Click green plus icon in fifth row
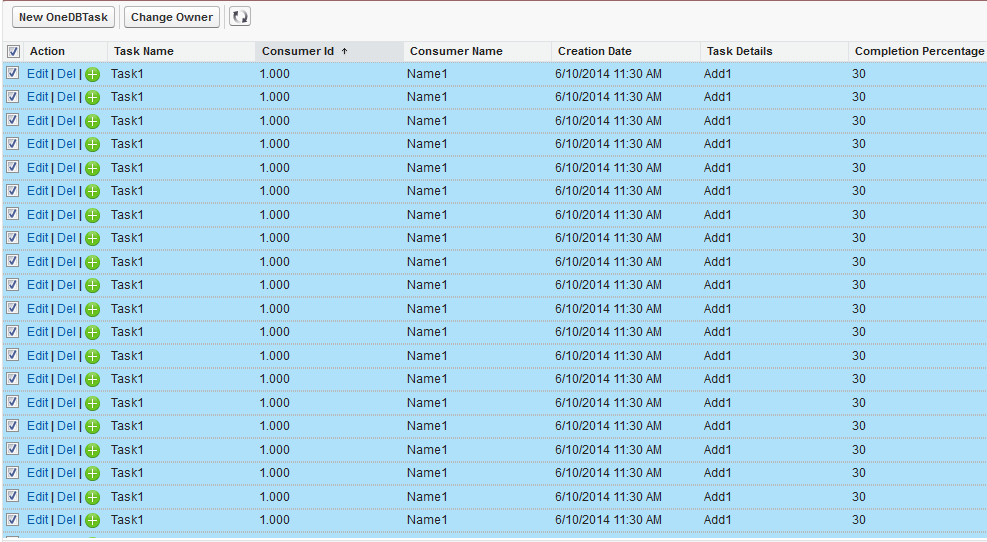Screen dimensions: 987x542 [x=92, y=168]
